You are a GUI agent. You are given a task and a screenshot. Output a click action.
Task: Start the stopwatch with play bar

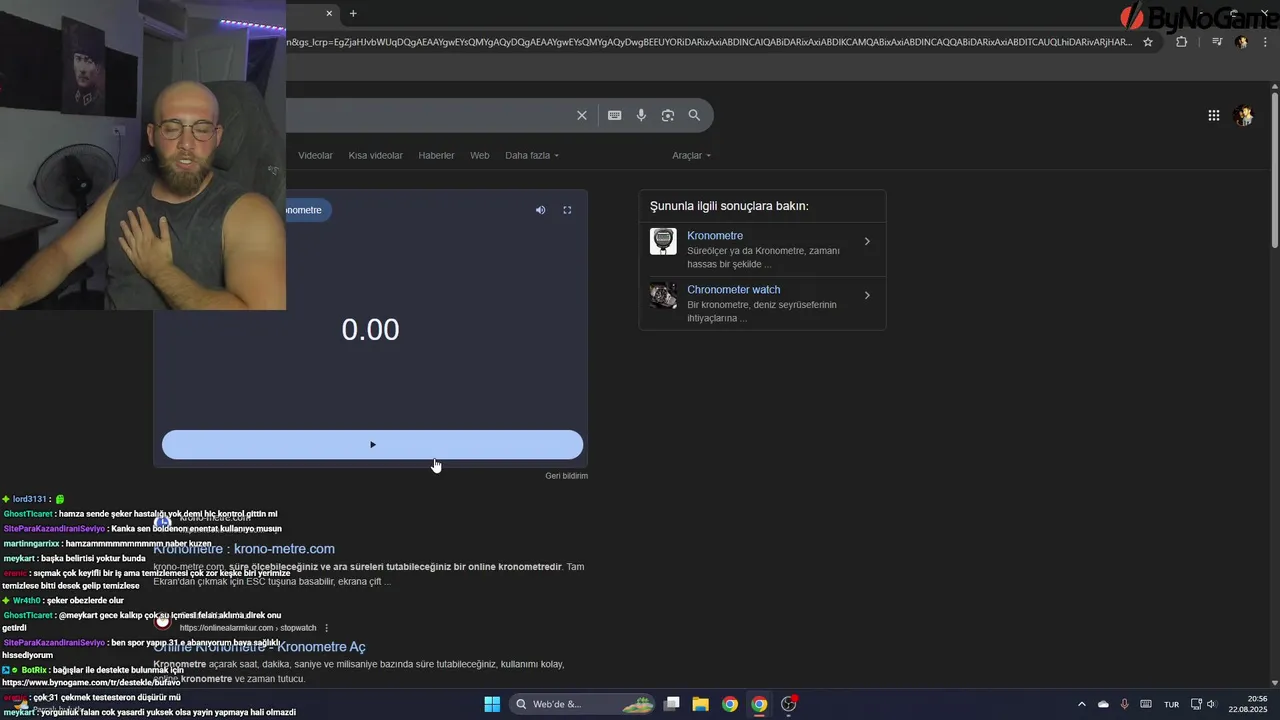tap(372, 445)
